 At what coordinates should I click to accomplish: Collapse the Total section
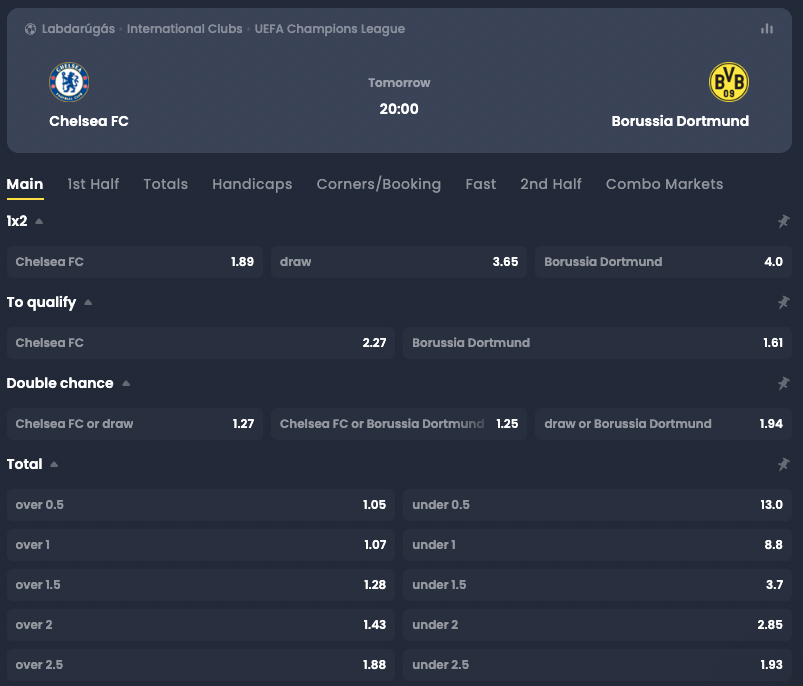point(54,464)
